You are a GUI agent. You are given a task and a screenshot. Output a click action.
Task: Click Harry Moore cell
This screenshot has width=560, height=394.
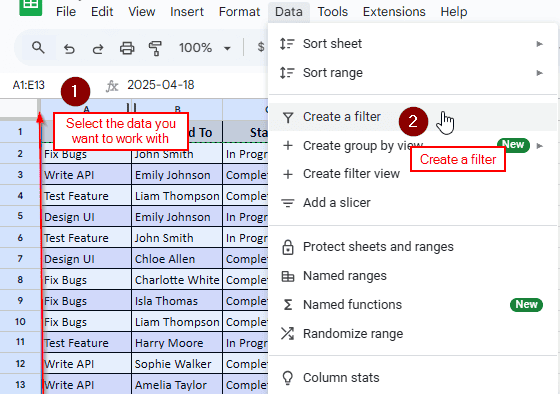point(177,343)
